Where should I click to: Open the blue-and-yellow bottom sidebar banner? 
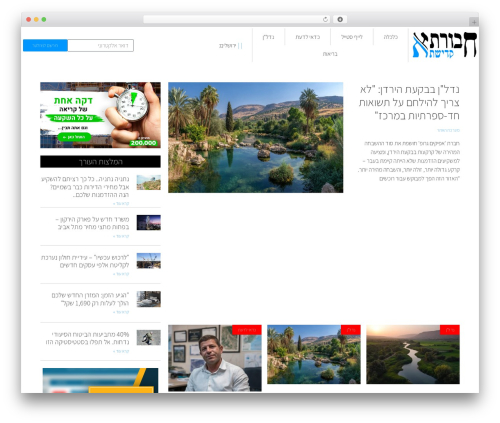point(100,380)
